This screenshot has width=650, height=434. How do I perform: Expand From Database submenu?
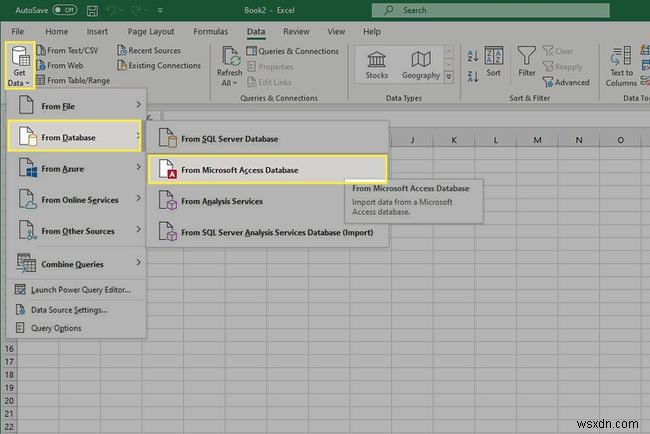point(75,136)
